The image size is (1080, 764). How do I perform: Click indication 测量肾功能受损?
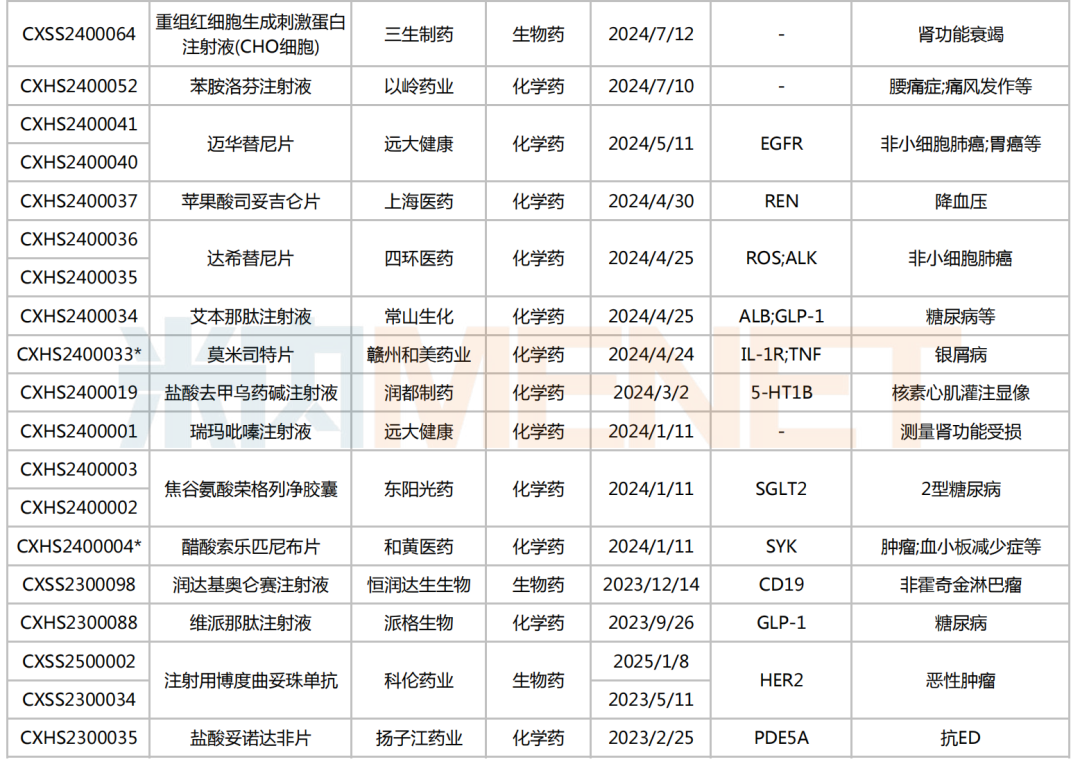(x=960, y=431)
